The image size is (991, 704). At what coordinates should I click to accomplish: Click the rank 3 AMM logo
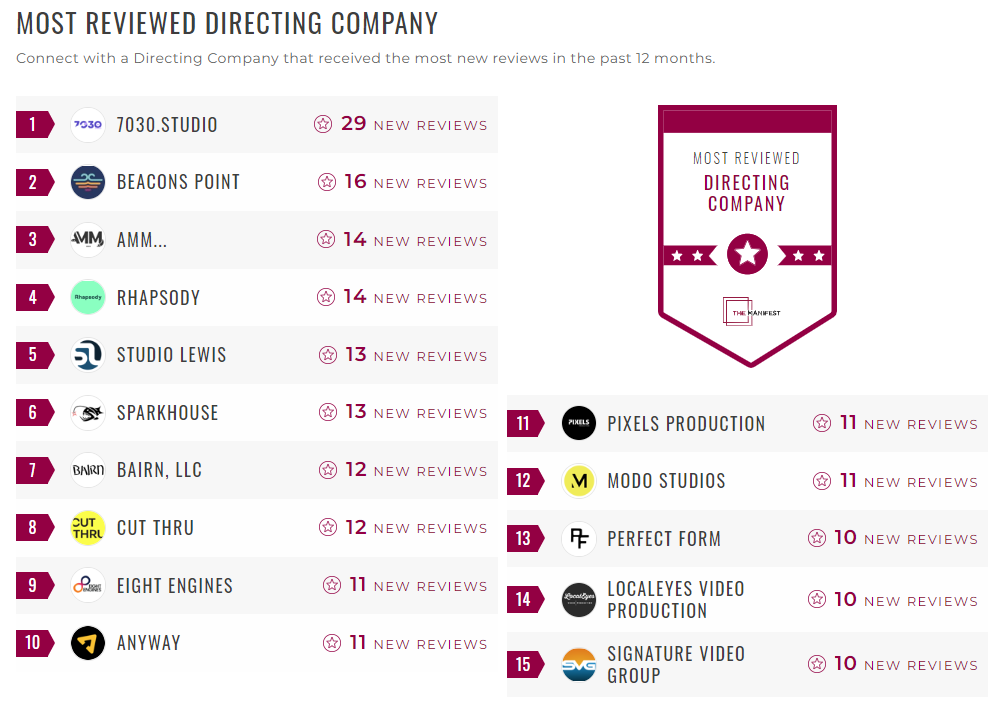coord(88,240)
